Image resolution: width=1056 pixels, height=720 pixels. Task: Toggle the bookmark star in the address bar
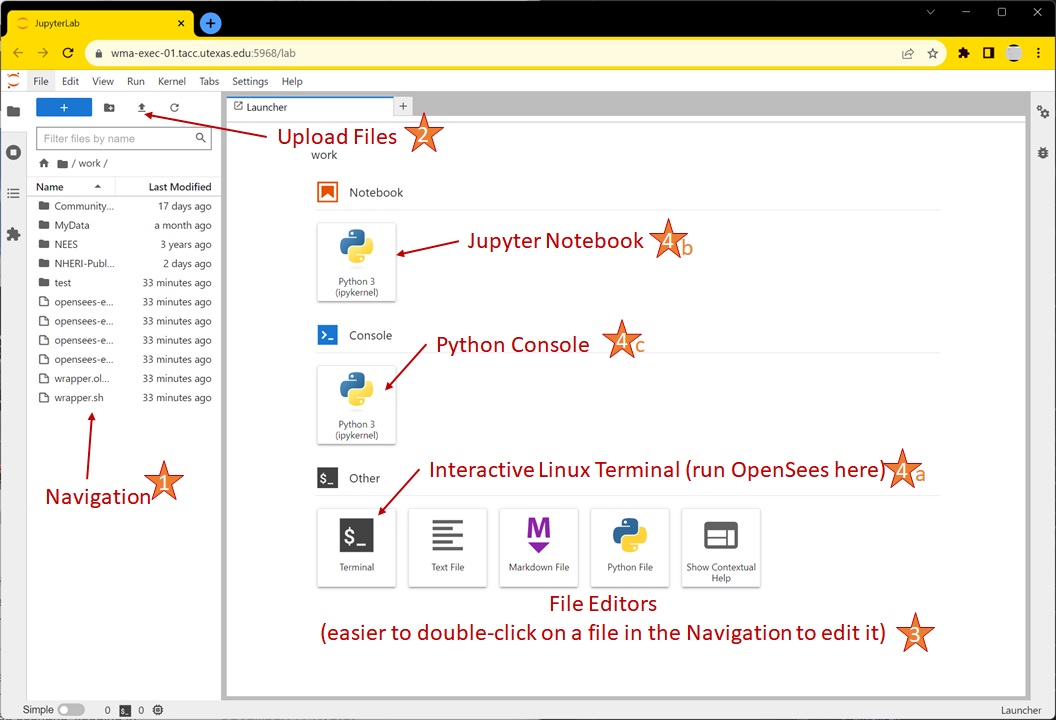934,53
